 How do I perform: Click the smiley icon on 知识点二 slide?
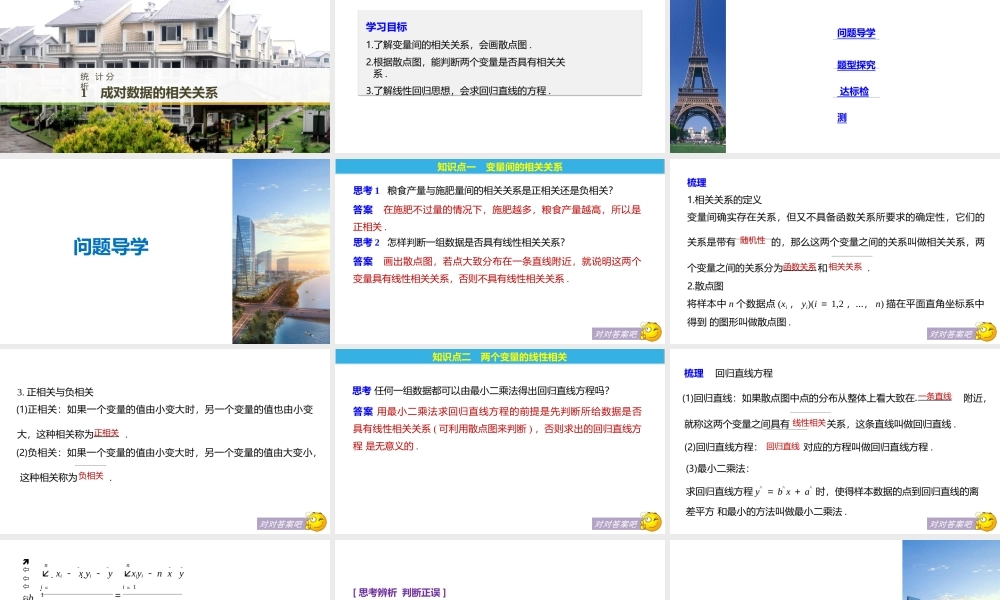pyautogui.click(x=649, y=521)
